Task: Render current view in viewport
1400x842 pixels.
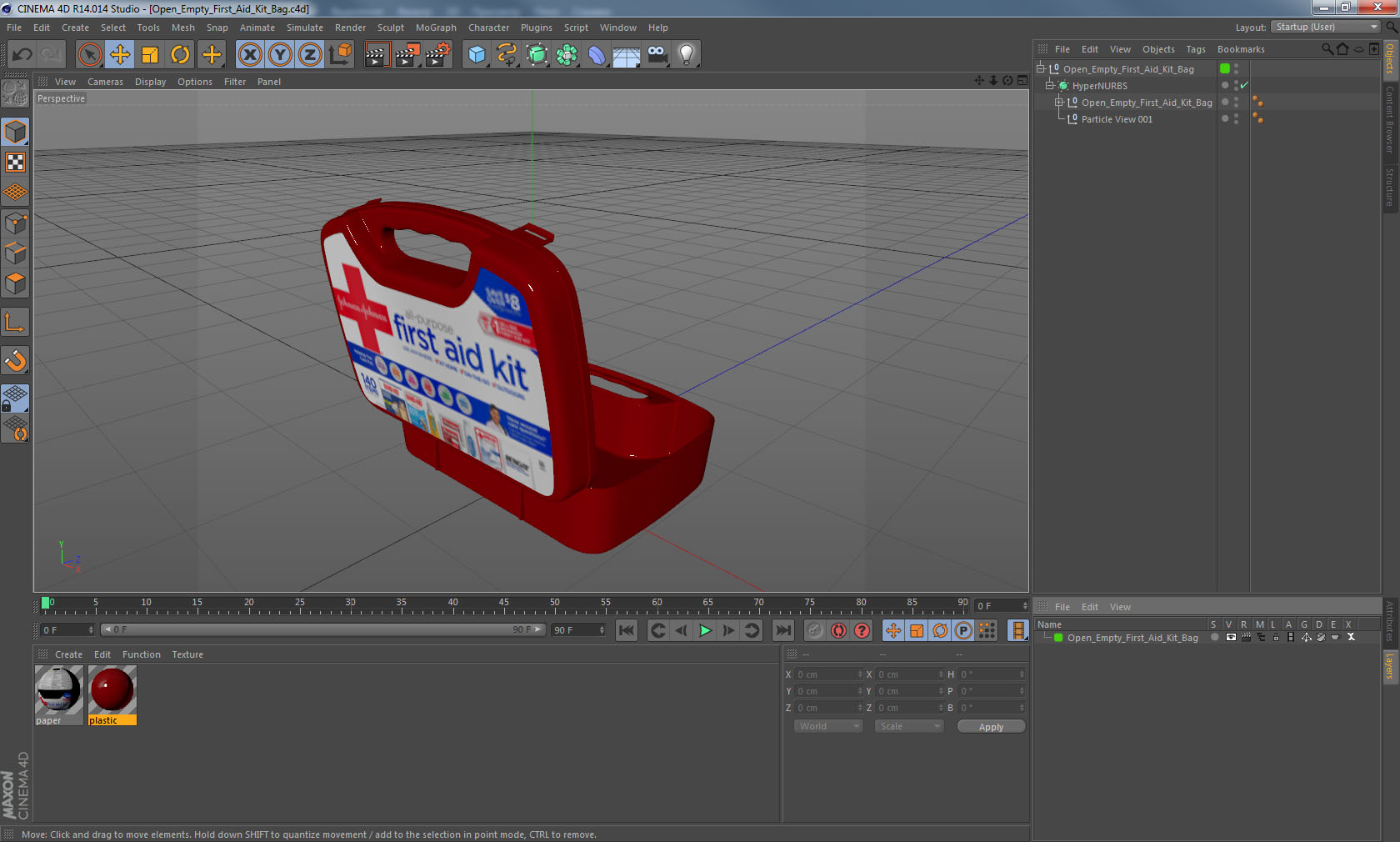Action: point(377,55)
